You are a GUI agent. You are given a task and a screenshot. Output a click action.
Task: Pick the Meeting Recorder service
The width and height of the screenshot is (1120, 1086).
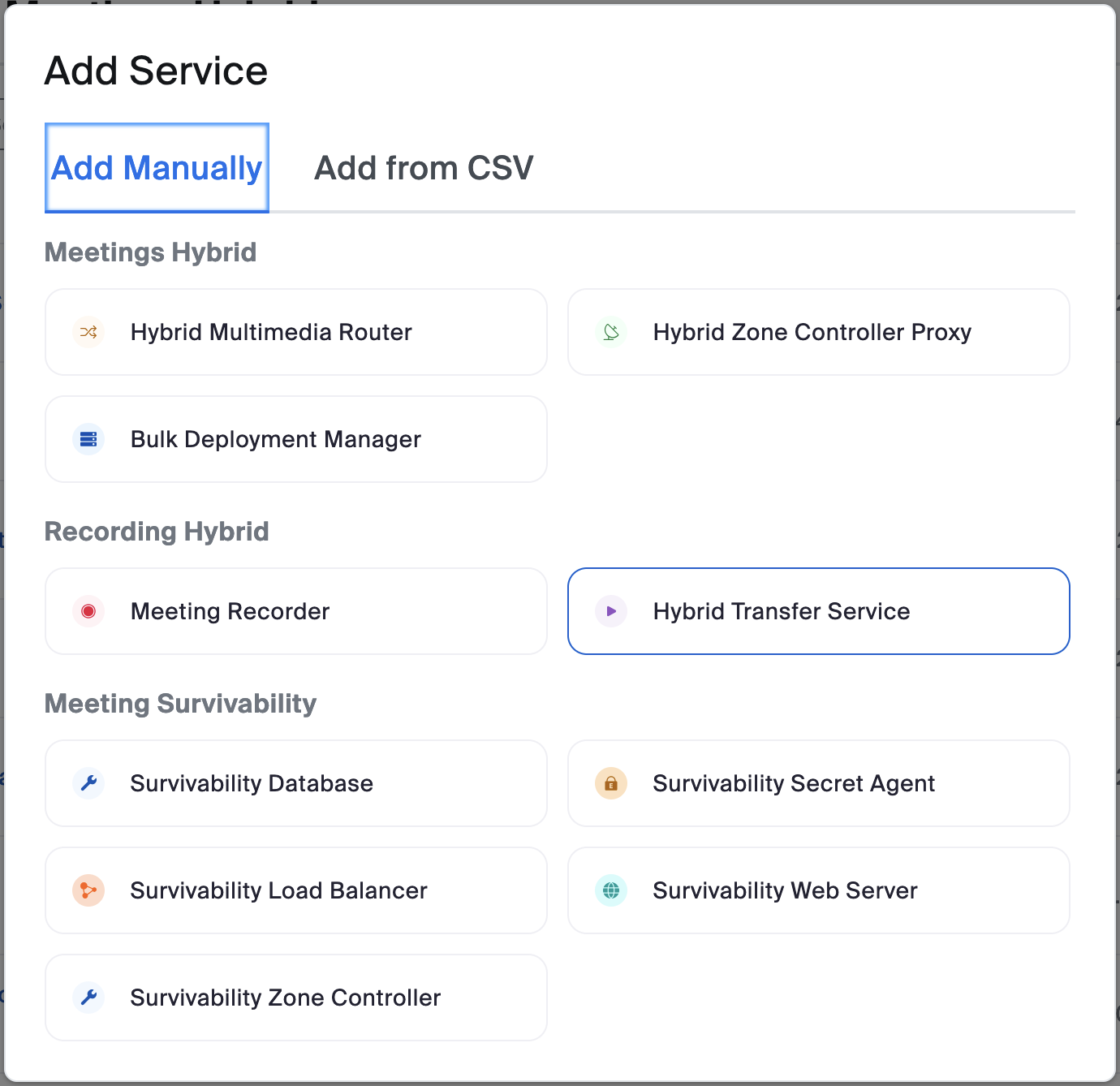click(296, 611)
